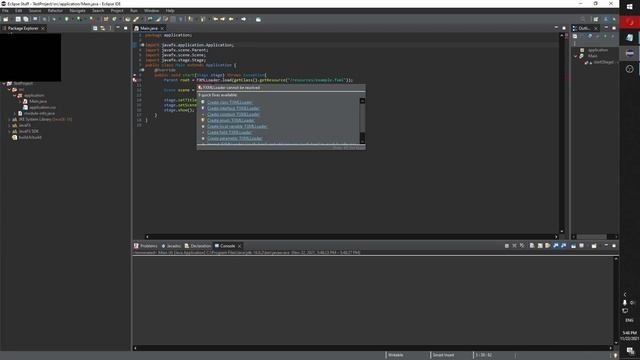Click the Console horizontal scrollbar
The width and height of the screenshot is (640, 360).
(x=373, y=348)
